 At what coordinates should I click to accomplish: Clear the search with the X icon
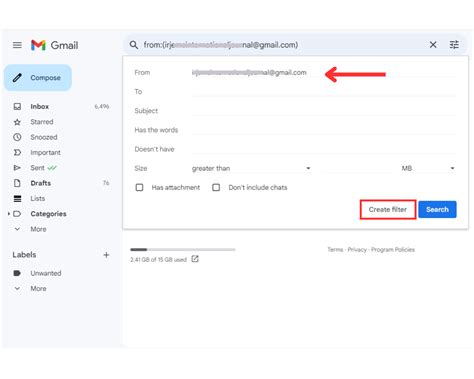click(433, 45)
